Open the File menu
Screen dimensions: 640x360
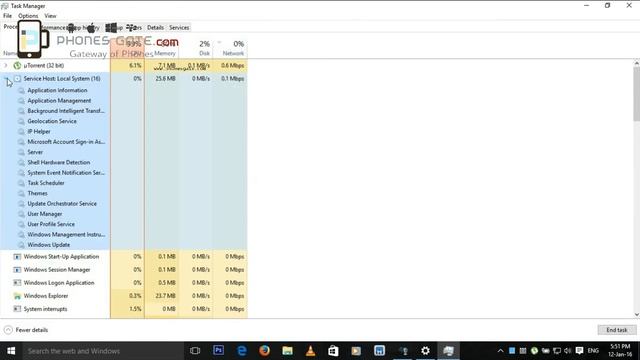(7, 16)
